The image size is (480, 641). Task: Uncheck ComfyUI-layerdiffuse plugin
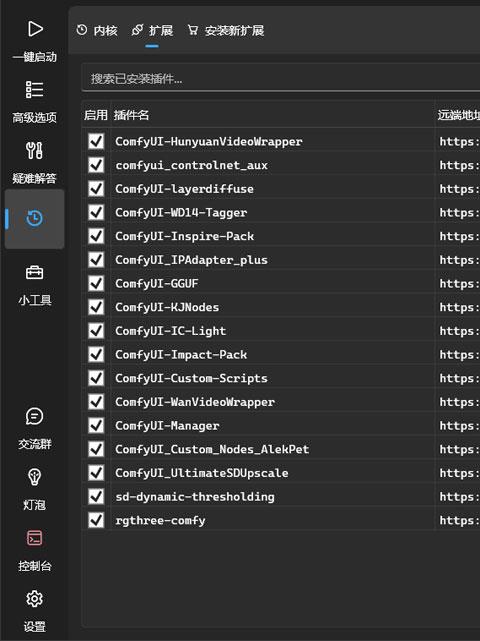click(96, 189)
